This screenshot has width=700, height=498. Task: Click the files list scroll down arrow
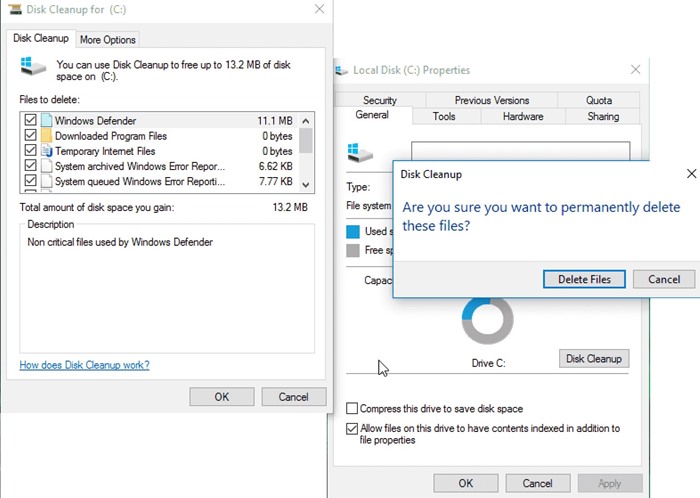click(306, 185)
